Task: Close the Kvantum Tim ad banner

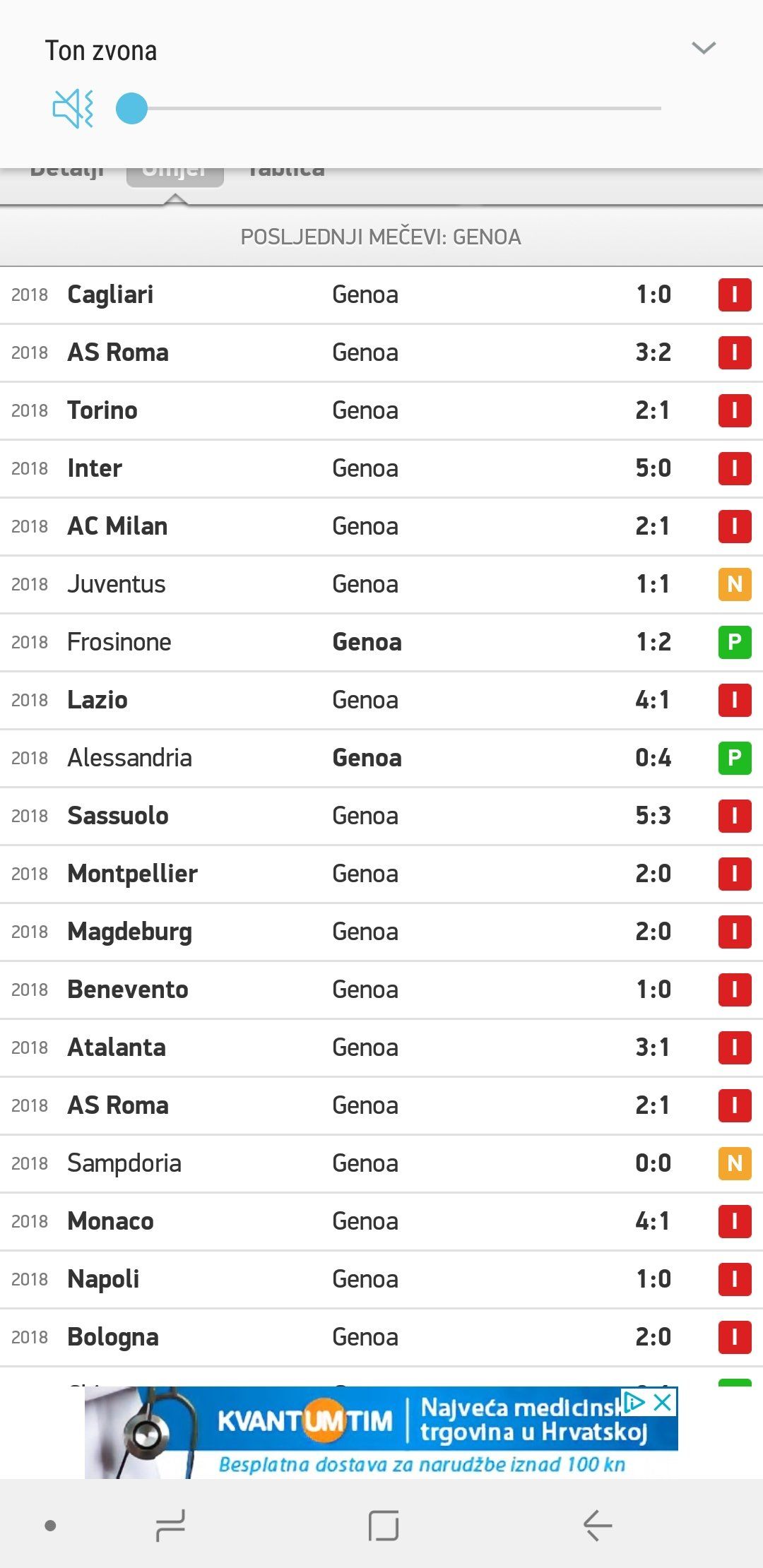Action: click(x=663, y=1402)
